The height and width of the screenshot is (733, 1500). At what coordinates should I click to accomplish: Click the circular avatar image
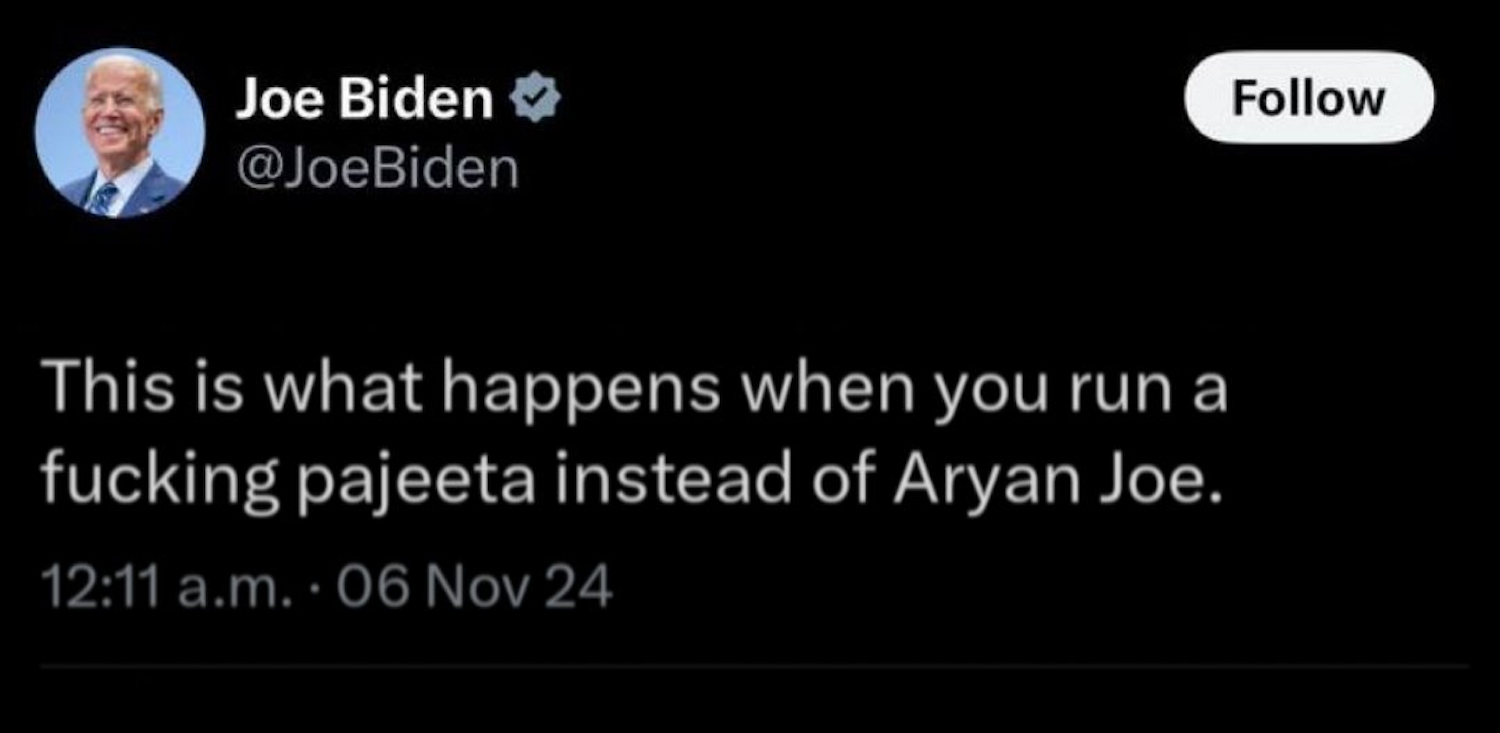point(120,133)
